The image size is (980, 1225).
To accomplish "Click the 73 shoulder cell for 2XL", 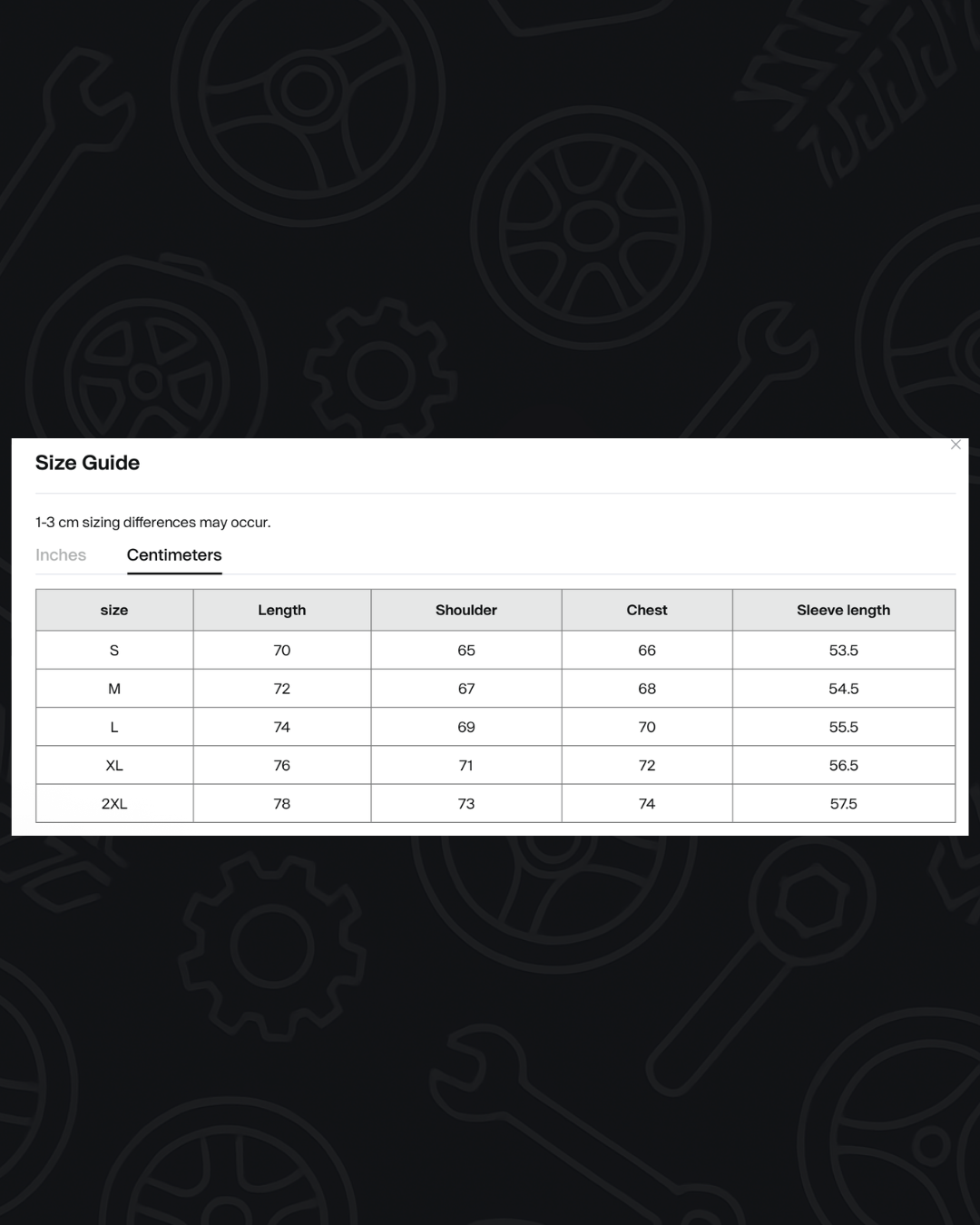I will 466,804.
